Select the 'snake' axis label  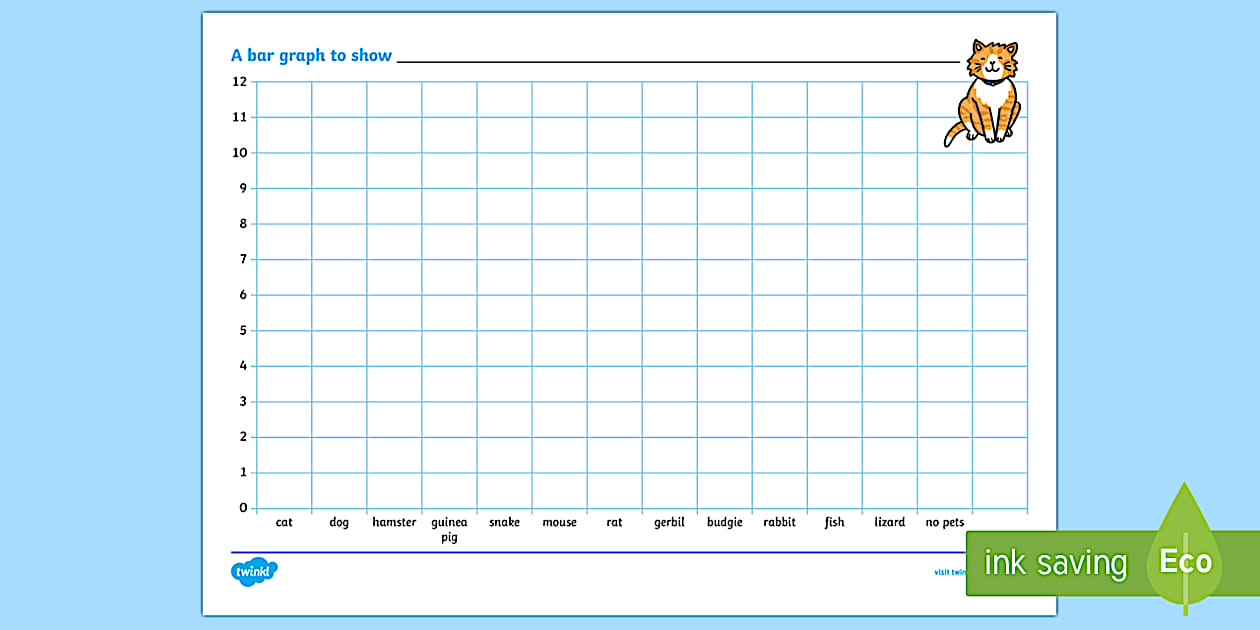coord(504,522)
